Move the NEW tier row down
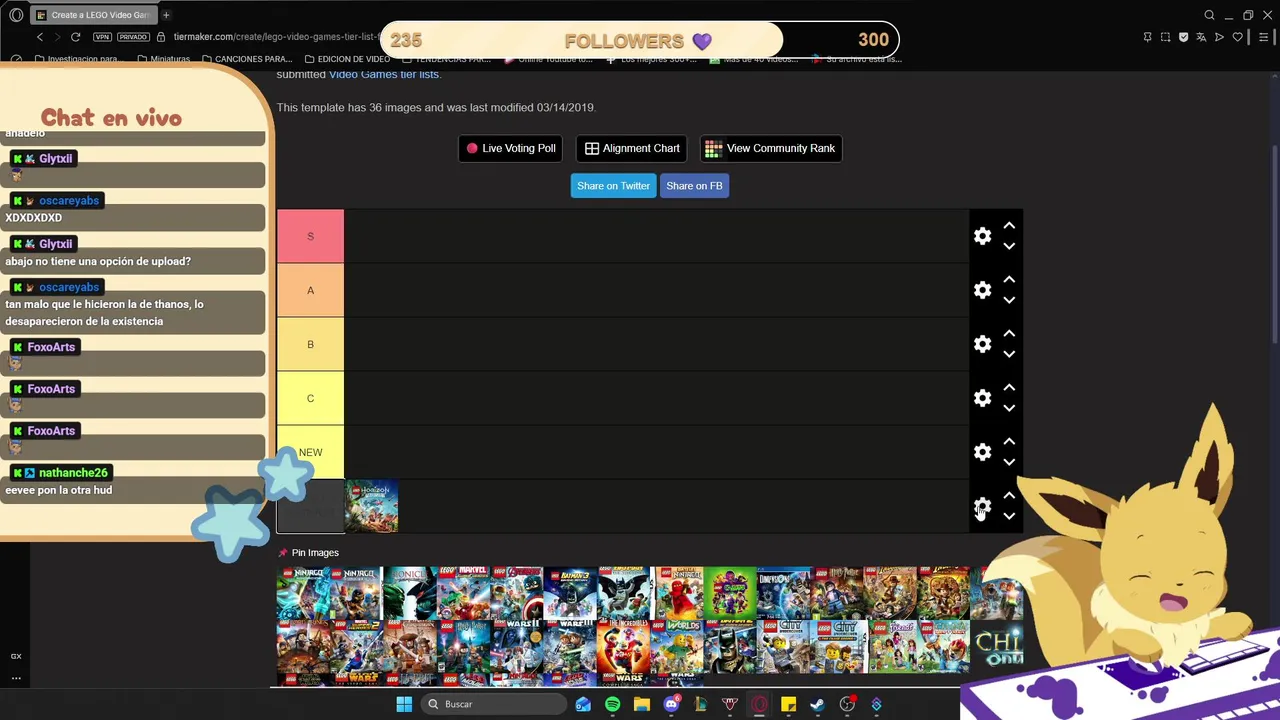The height and width of the screenshot is (720, 1280). point(1009,462)
